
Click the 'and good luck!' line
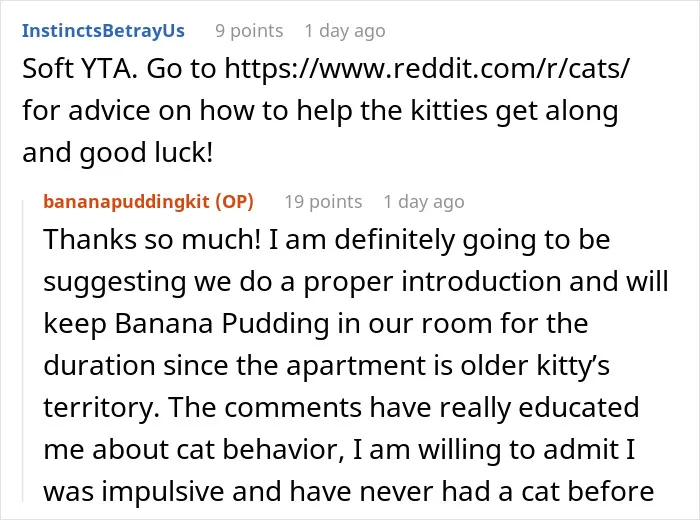click(117, 152)
